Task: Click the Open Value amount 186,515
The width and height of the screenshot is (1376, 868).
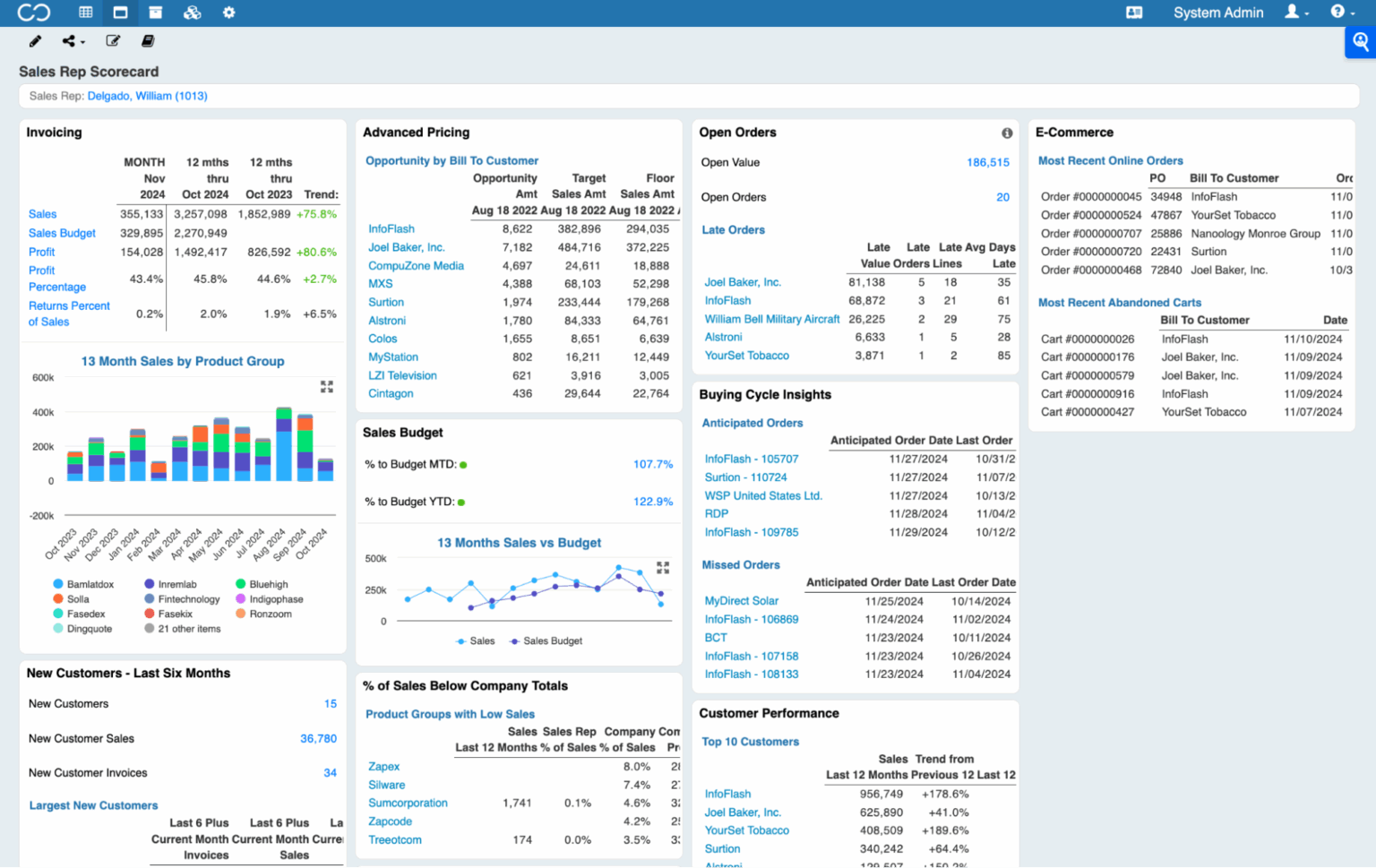Action: click(988, 163)
